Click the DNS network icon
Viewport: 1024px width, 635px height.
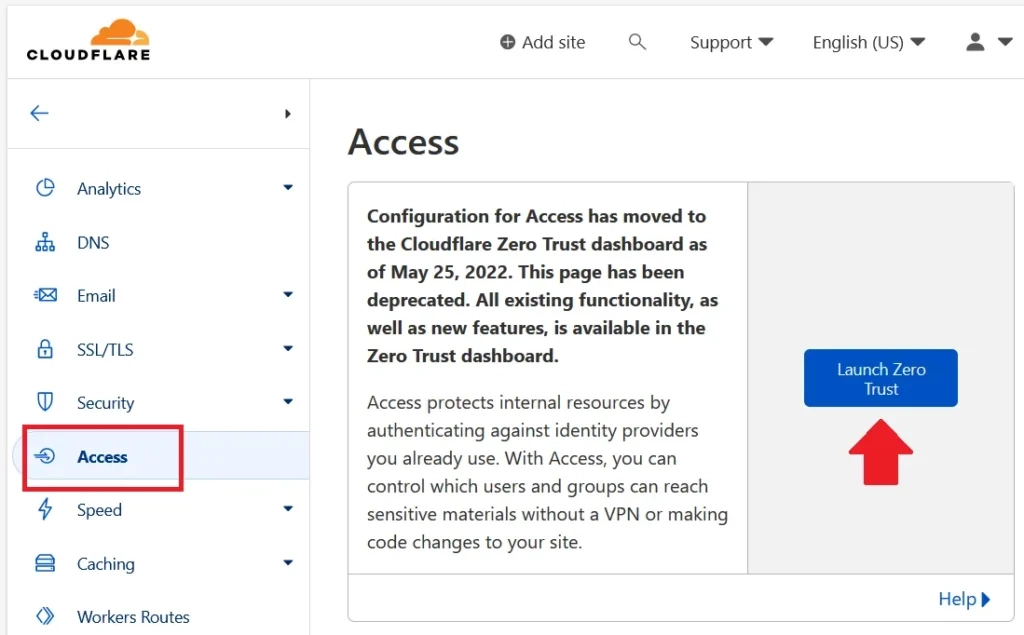point(45,242)
